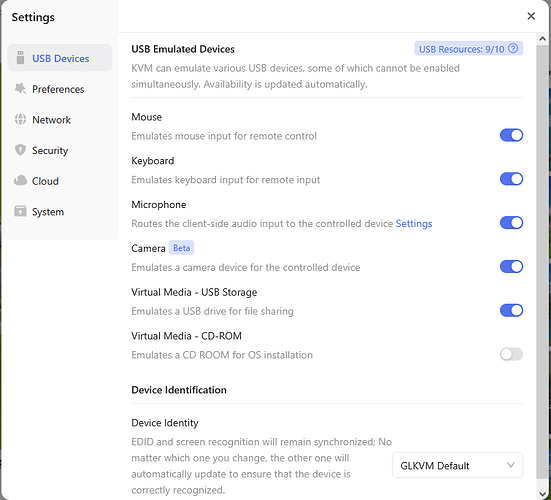This screenshot has width=551, height=500.
Task: Open the Microphone Settings link
Action: pyautogui.click(x=414, y=224)
